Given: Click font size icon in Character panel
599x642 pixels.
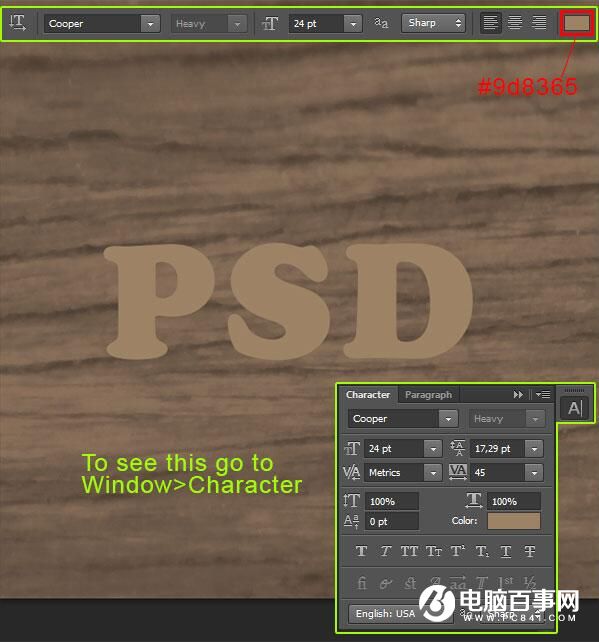Looking at the screenshot, I should (x=352, y=448).
